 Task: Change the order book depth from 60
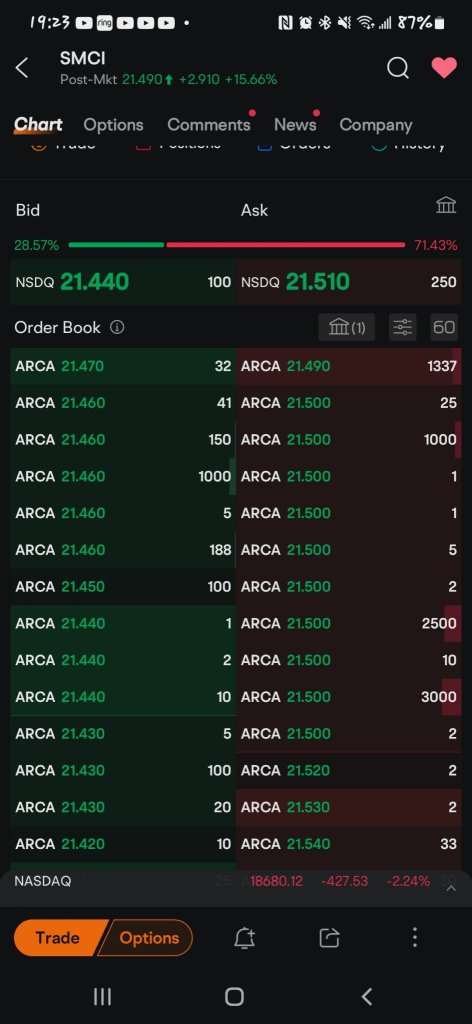tap(444, 327)
